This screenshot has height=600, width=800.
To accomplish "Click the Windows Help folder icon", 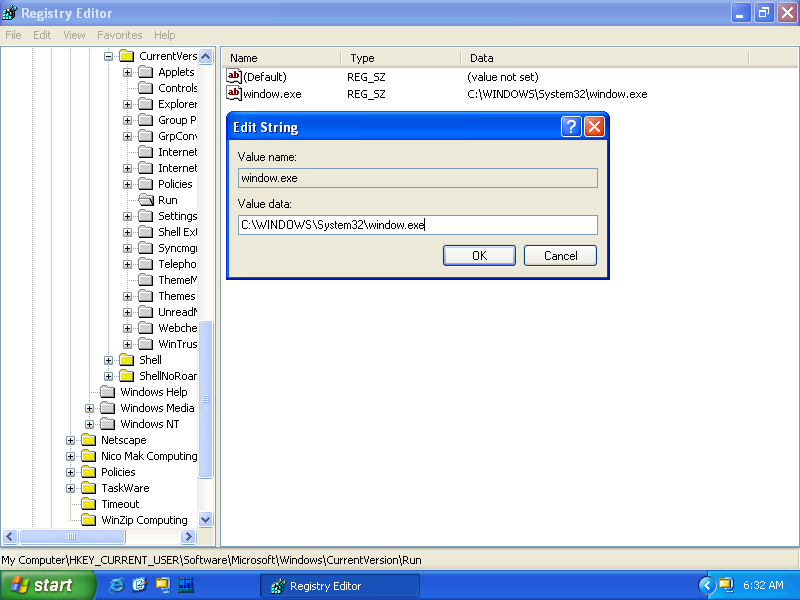I will point(108,392).
